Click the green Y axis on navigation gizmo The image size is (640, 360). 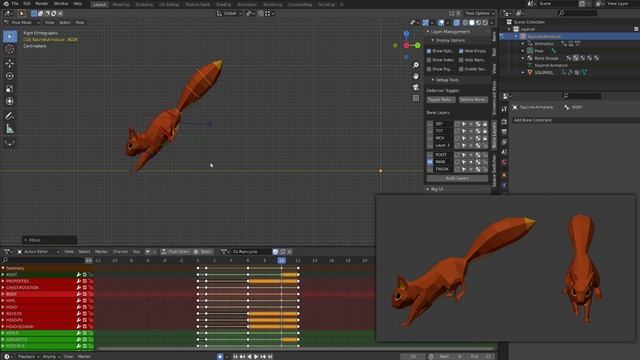pyautogui.click(x=418, y=45)
